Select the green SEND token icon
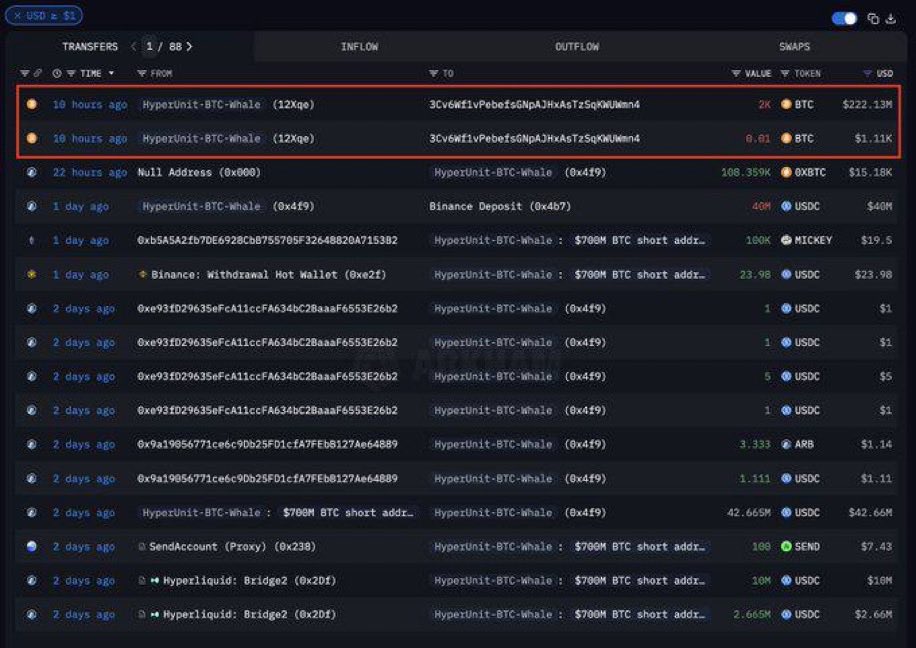The width and height of the screenshot is (916, 648). tap(786, 547)
